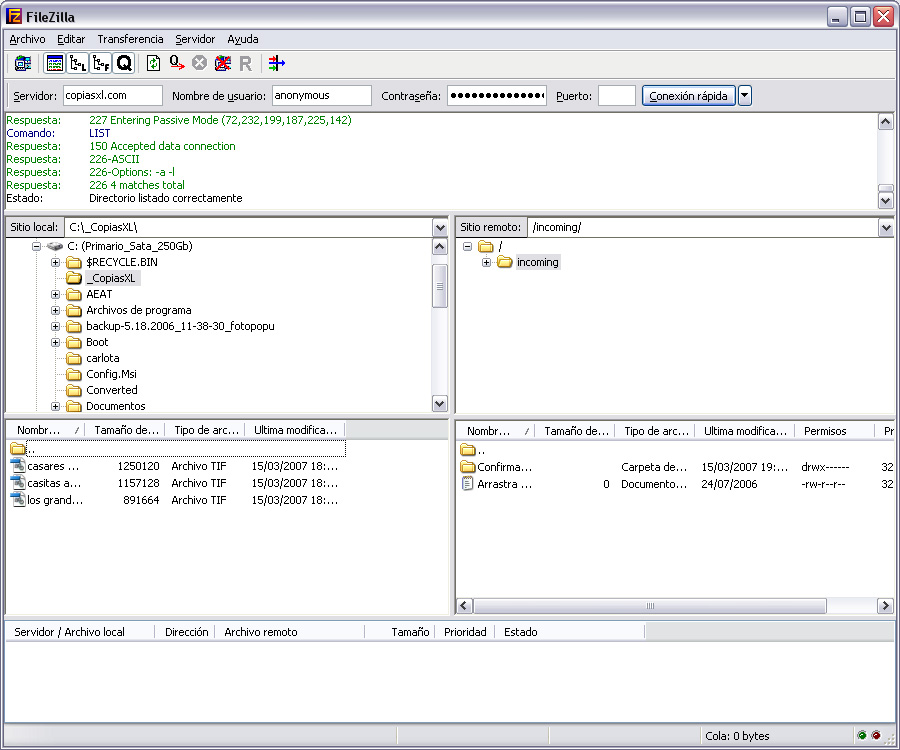Toggle the transfer queue display
Viewport: 900px width, 750px height.
coord(124,63)
